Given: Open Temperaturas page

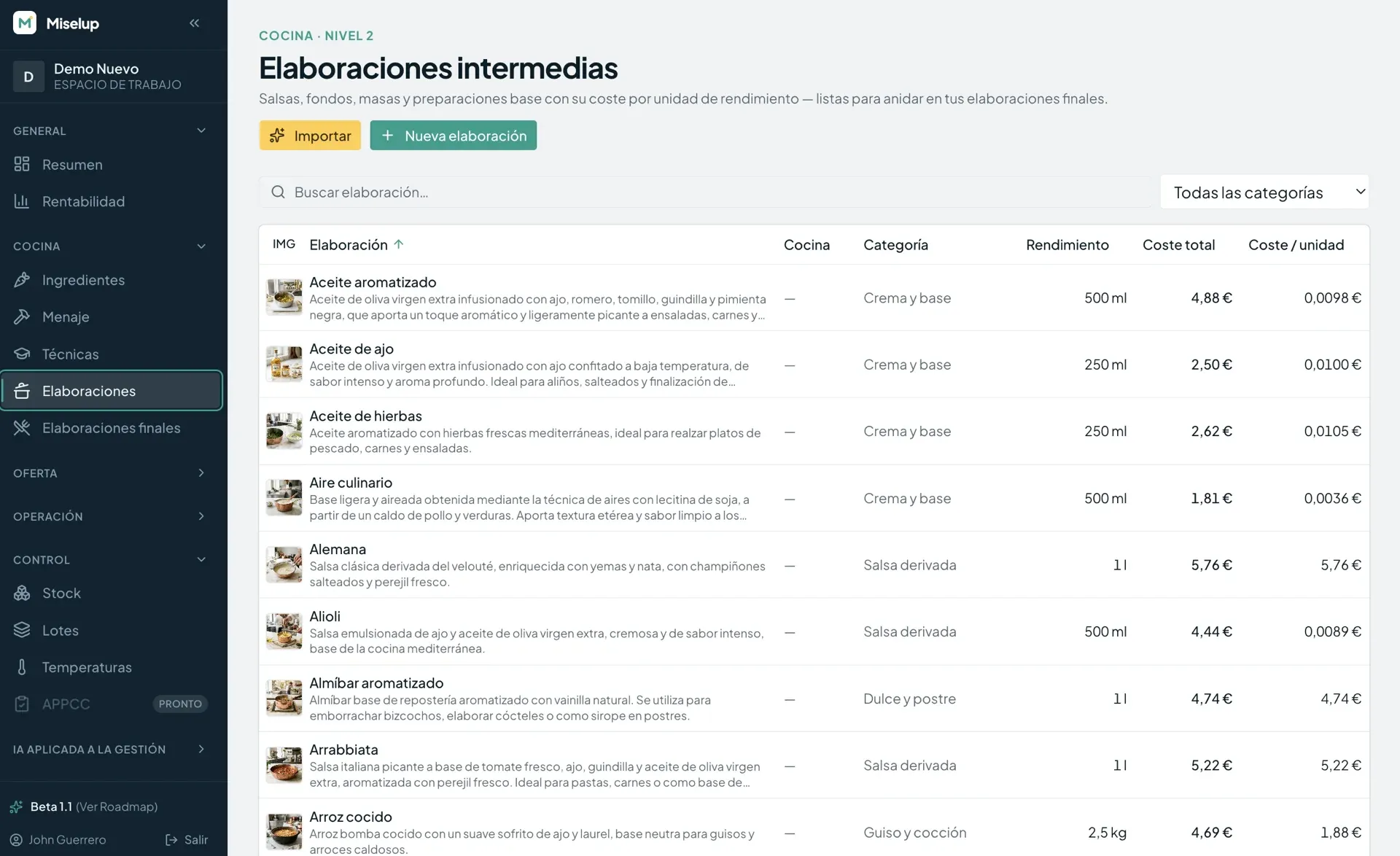Looking at the screenshot, I should click(x=112, y=667).
